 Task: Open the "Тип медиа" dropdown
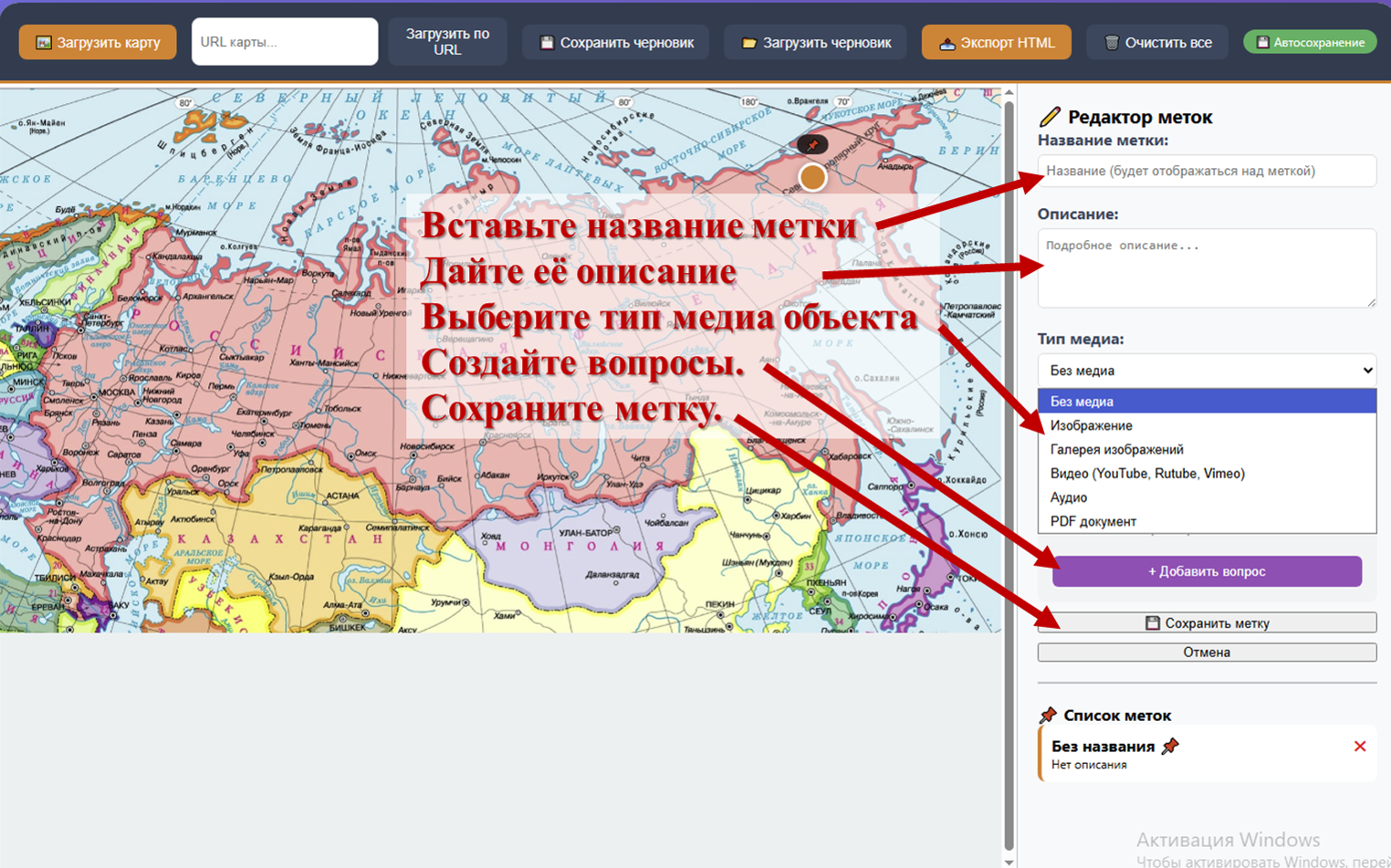point(1206,371)
